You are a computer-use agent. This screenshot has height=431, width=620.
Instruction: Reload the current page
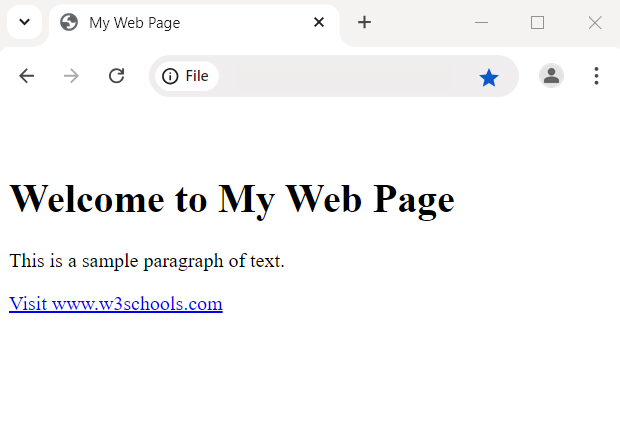(x=116, y=76)
